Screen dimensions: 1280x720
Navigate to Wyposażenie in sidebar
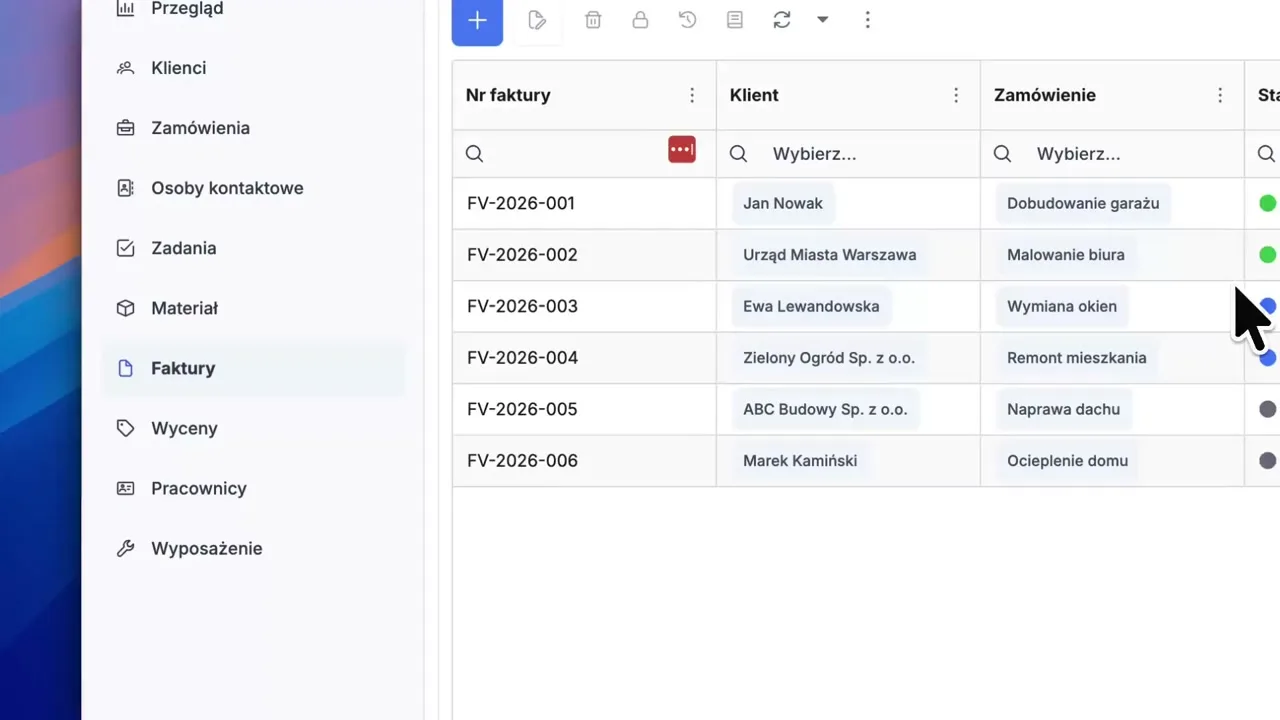click(x=206, y=548)
